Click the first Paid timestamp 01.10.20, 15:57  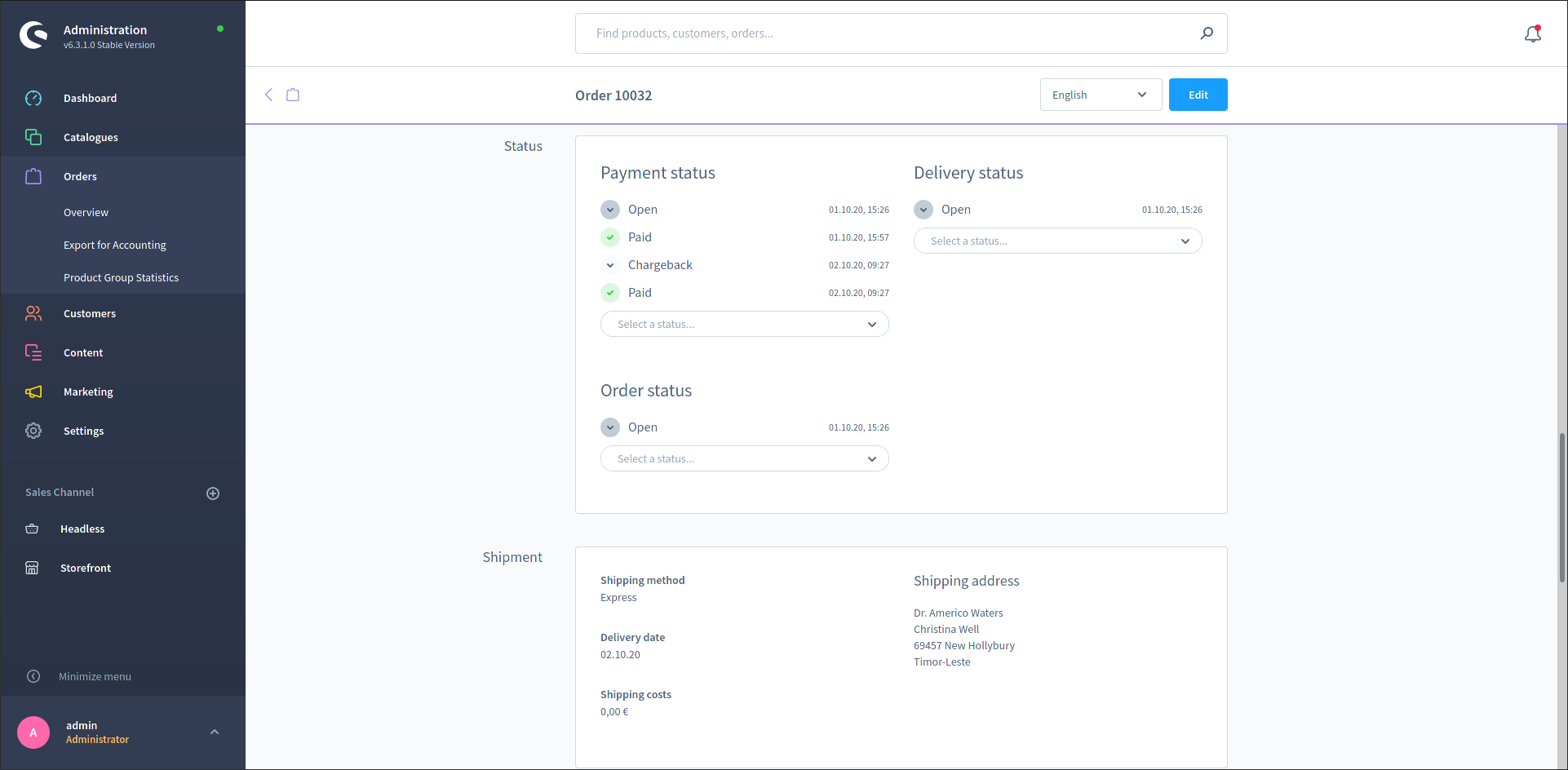859,237
